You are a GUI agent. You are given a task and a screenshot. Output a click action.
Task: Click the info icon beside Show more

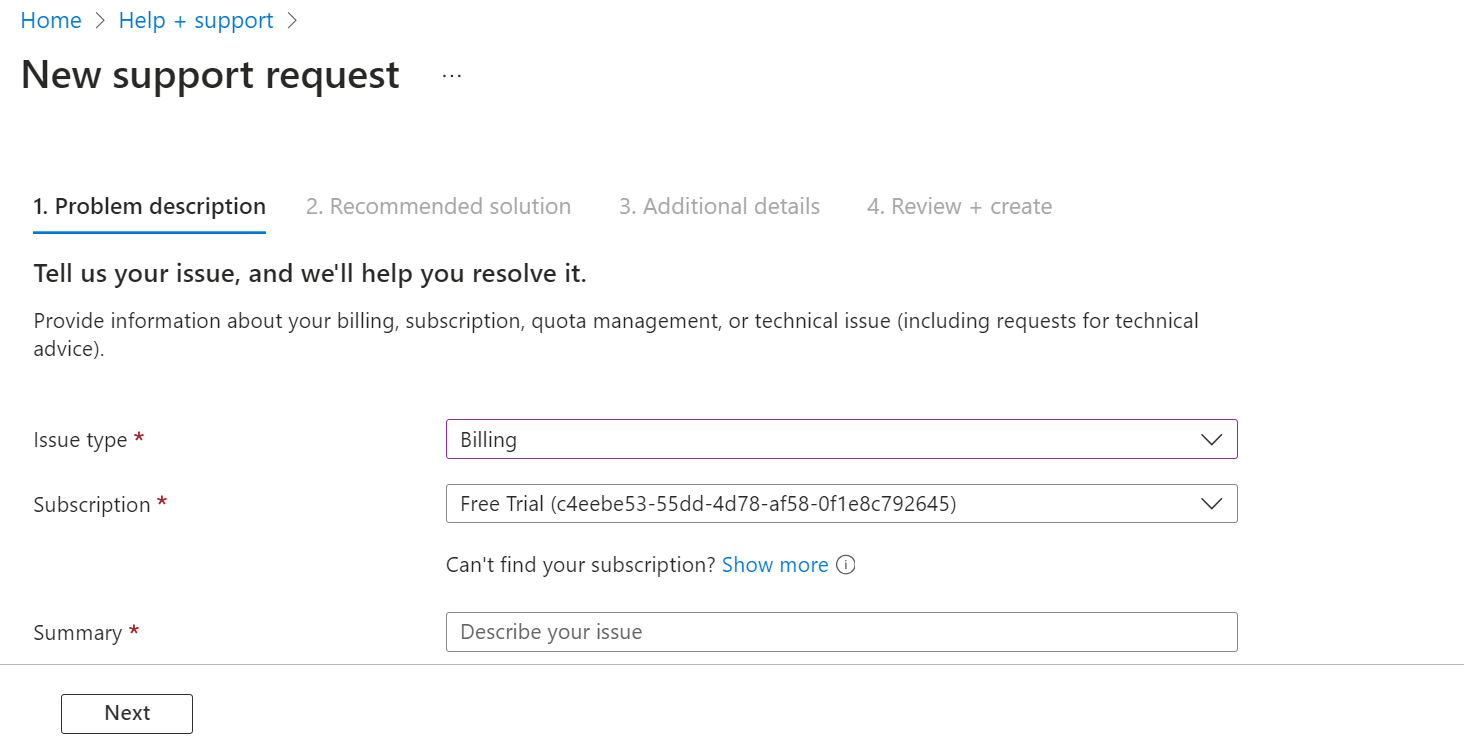846,565
